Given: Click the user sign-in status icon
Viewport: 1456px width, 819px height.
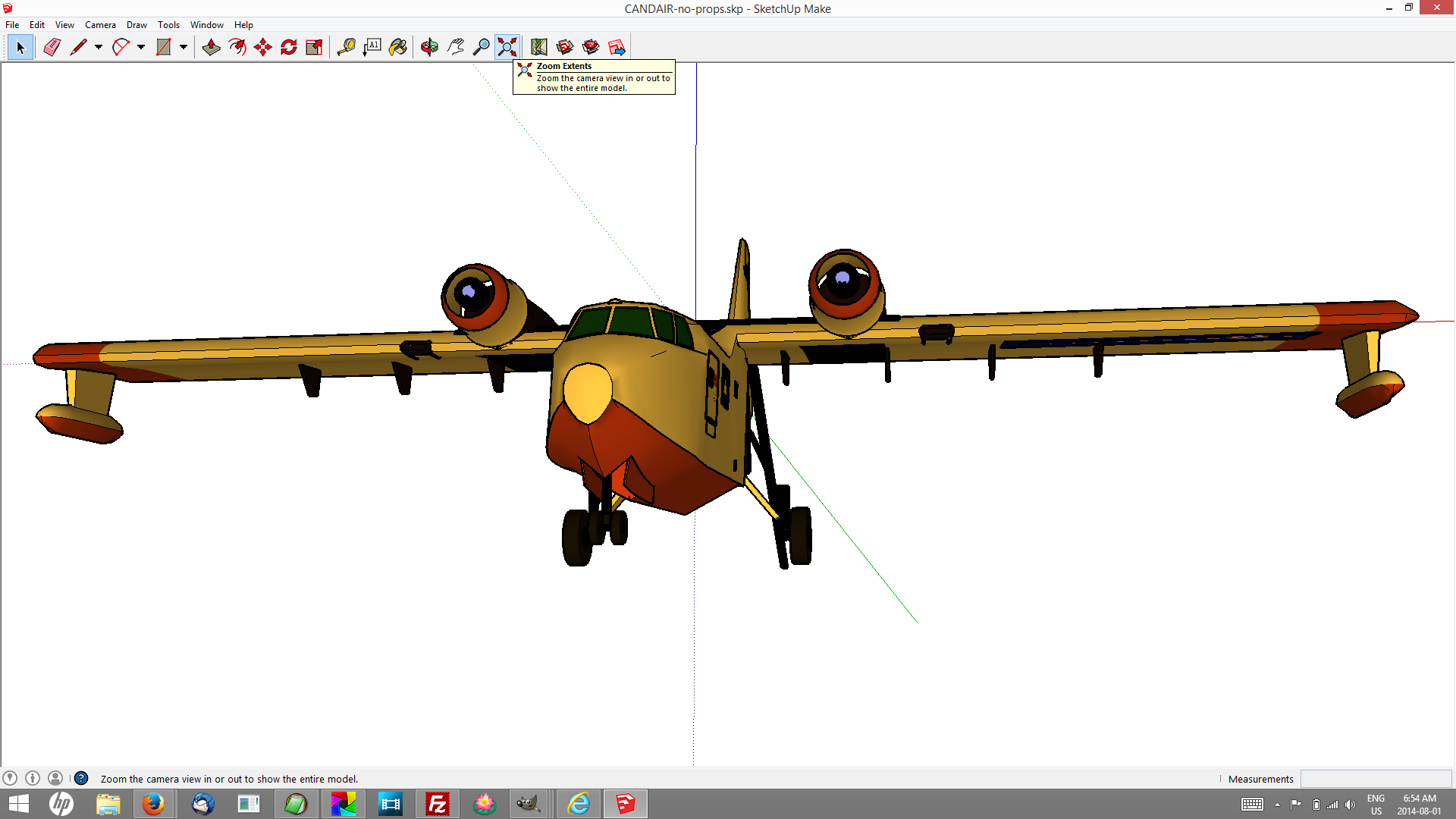Looking at the screenshot, I should coord(55,778).
